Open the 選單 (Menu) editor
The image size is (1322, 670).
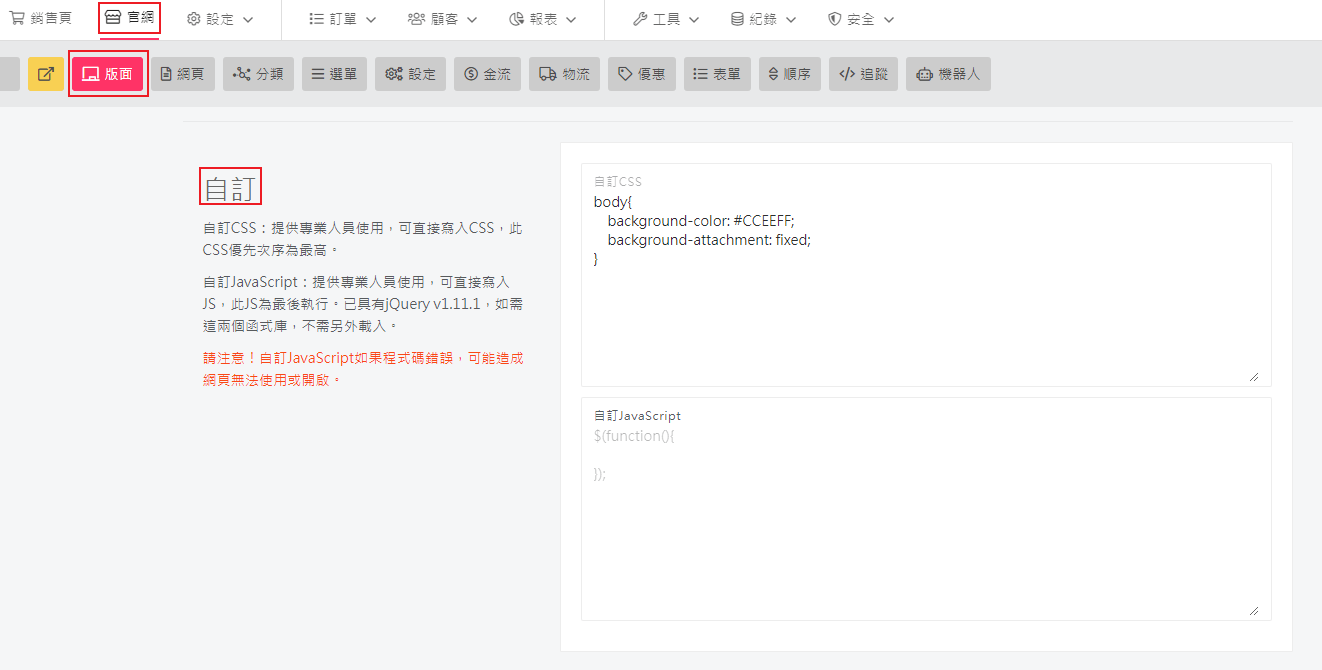point(334,73)
